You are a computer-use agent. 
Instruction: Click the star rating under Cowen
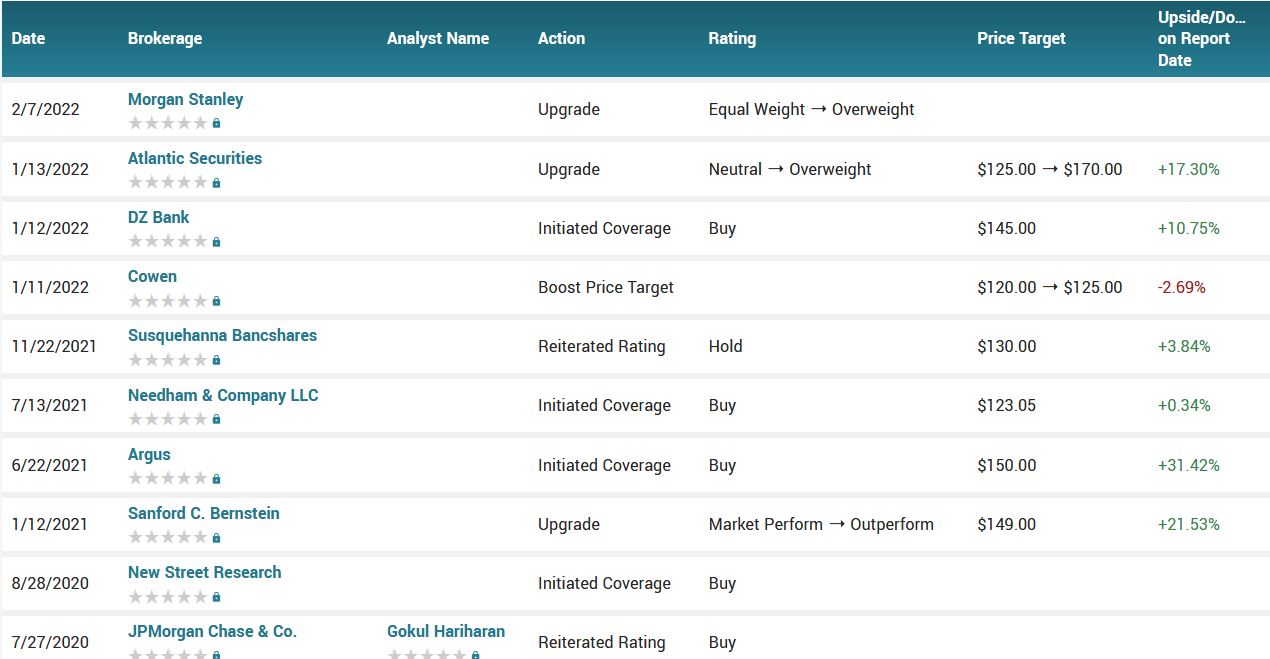point(168,300)
